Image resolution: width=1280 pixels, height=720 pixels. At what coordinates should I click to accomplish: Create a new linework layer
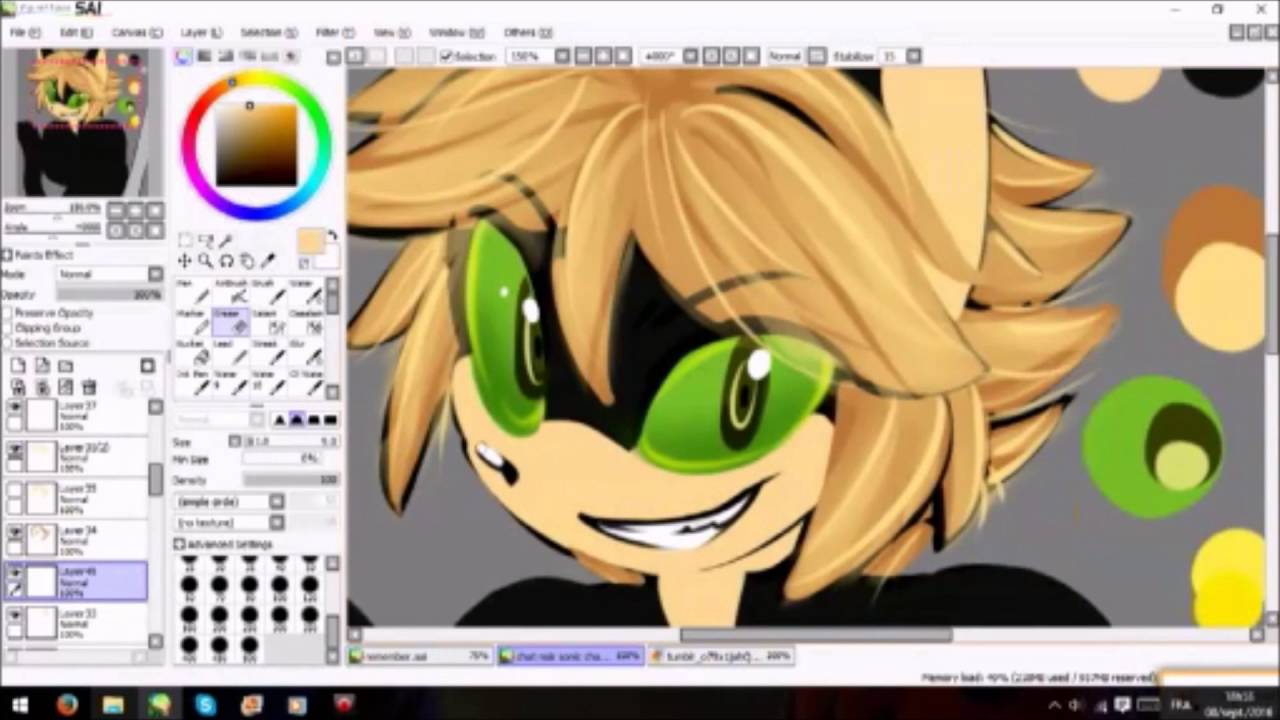click(x=42, y=365)
